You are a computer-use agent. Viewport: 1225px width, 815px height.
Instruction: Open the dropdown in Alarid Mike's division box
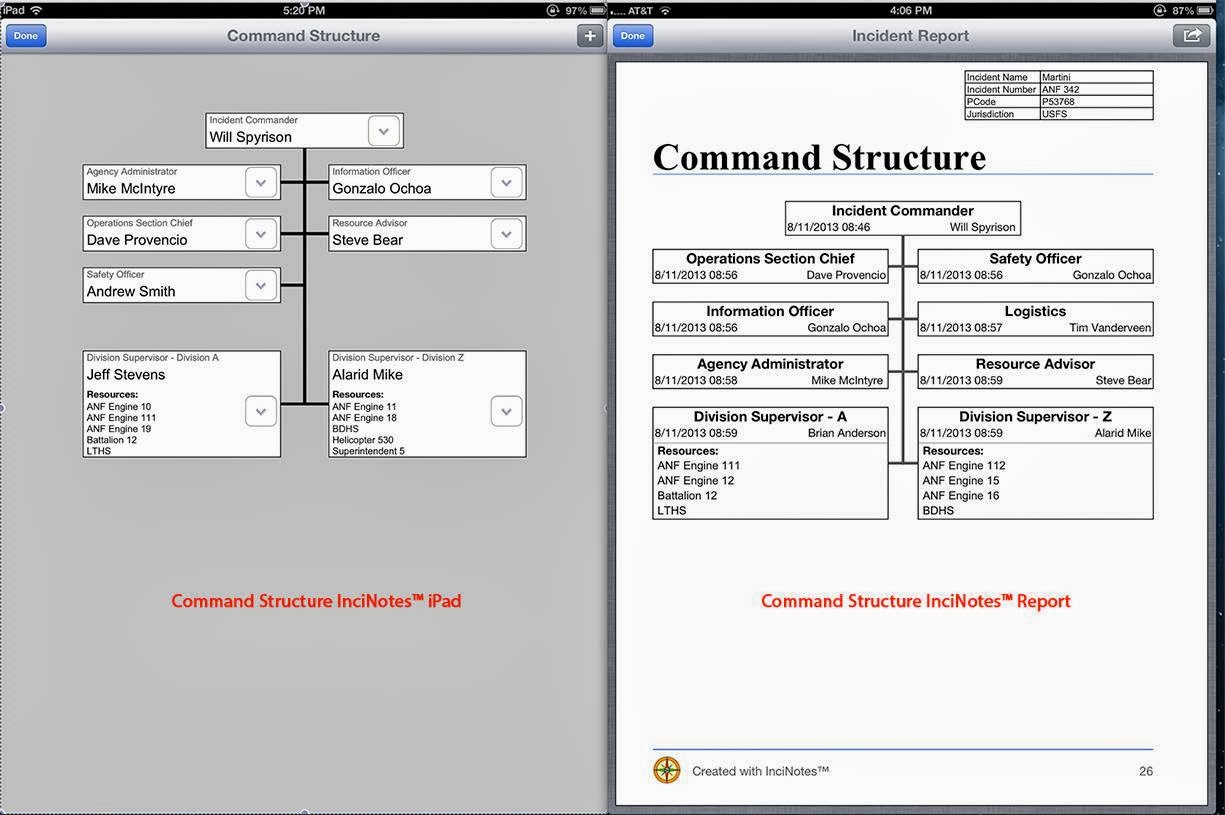coord(507,411)
